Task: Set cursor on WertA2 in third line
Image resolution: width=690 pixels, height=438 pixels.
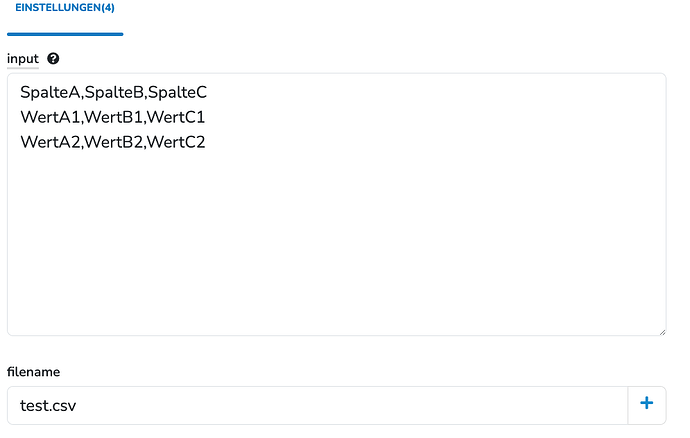Action: [50, 142]
